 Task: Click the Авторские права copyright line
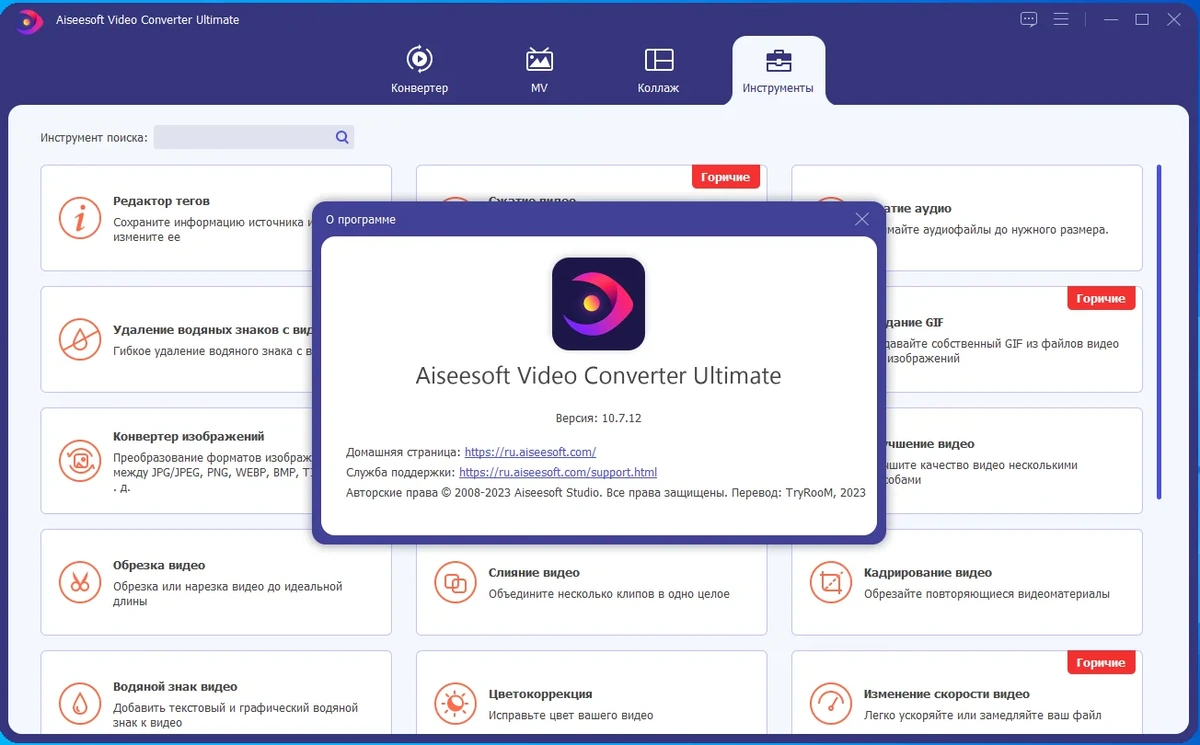[x=606, y=493]
